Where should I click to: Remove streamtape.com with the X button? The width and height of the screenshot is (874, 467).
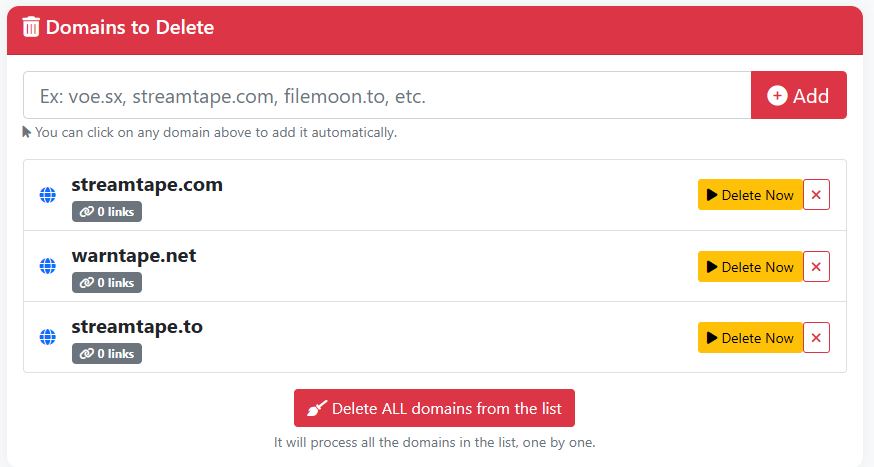point(816,195)
